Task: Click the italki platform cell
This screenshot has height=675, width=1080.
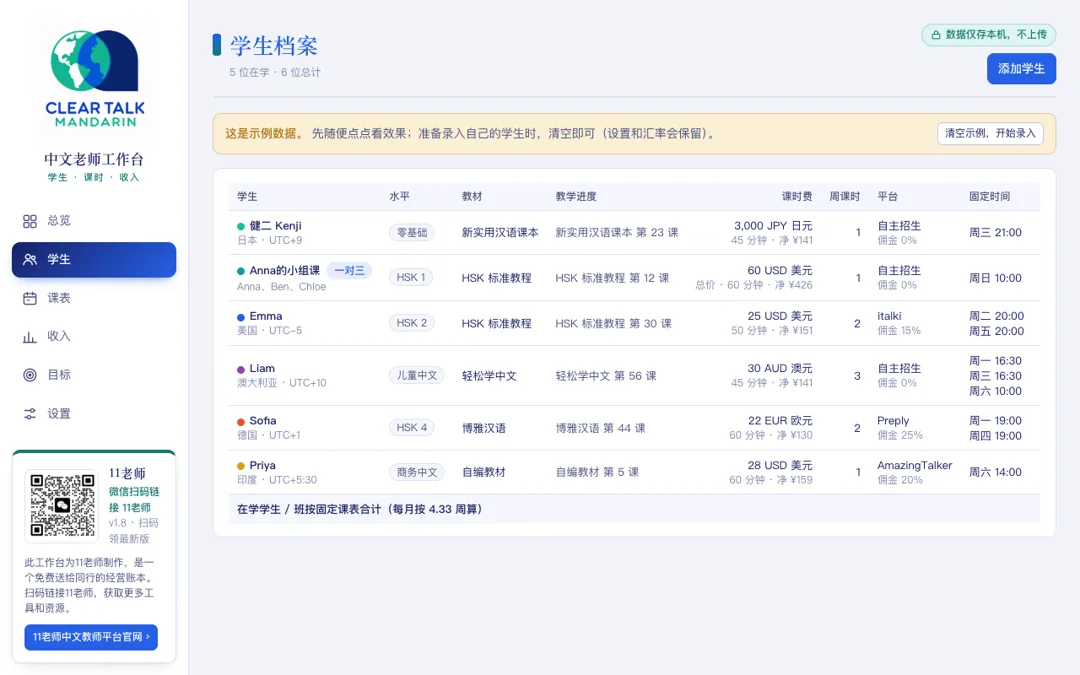Action: tap(889, 316)
